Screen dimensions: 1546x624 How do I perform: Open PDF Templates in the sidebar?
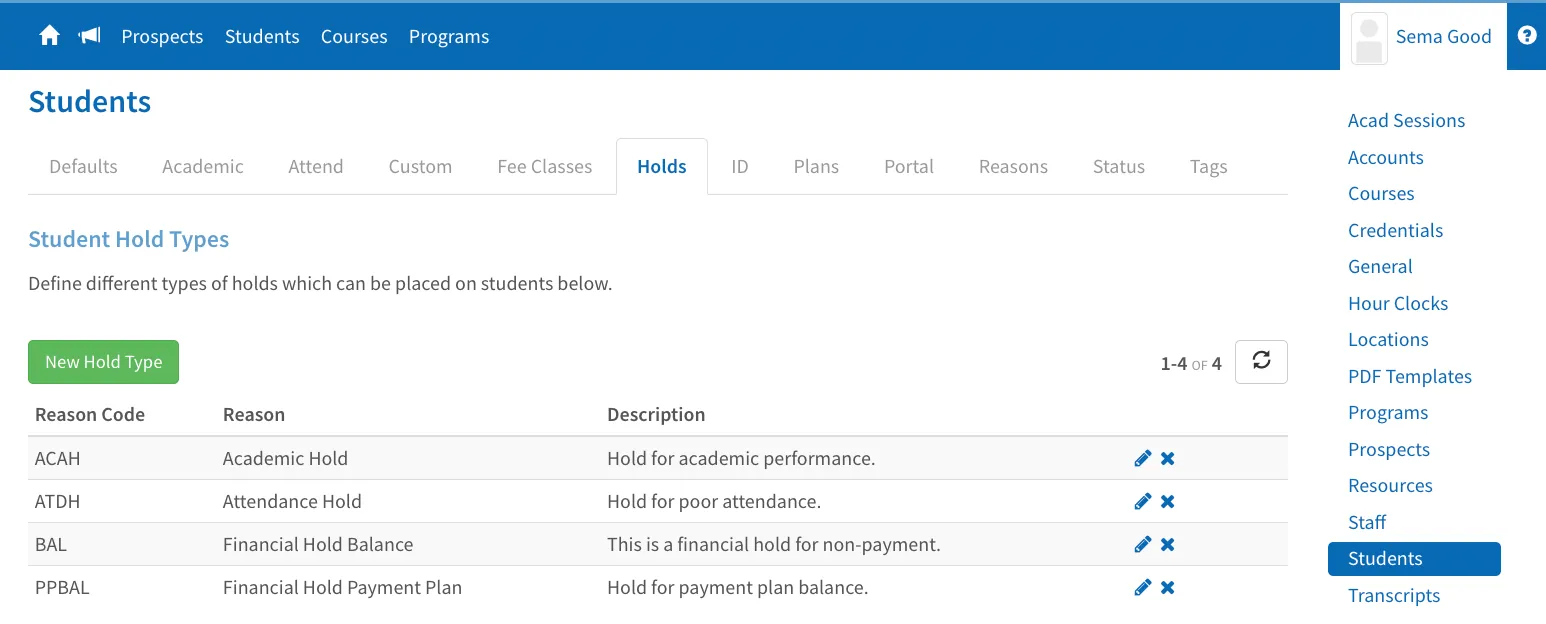[1410, 376]
